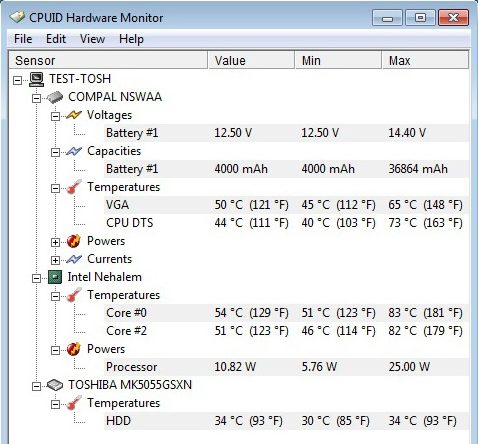Image resolution: width=478 pixels, height=444 pixels.
Task: Open the View menu
Action: [x=92, y=39]
